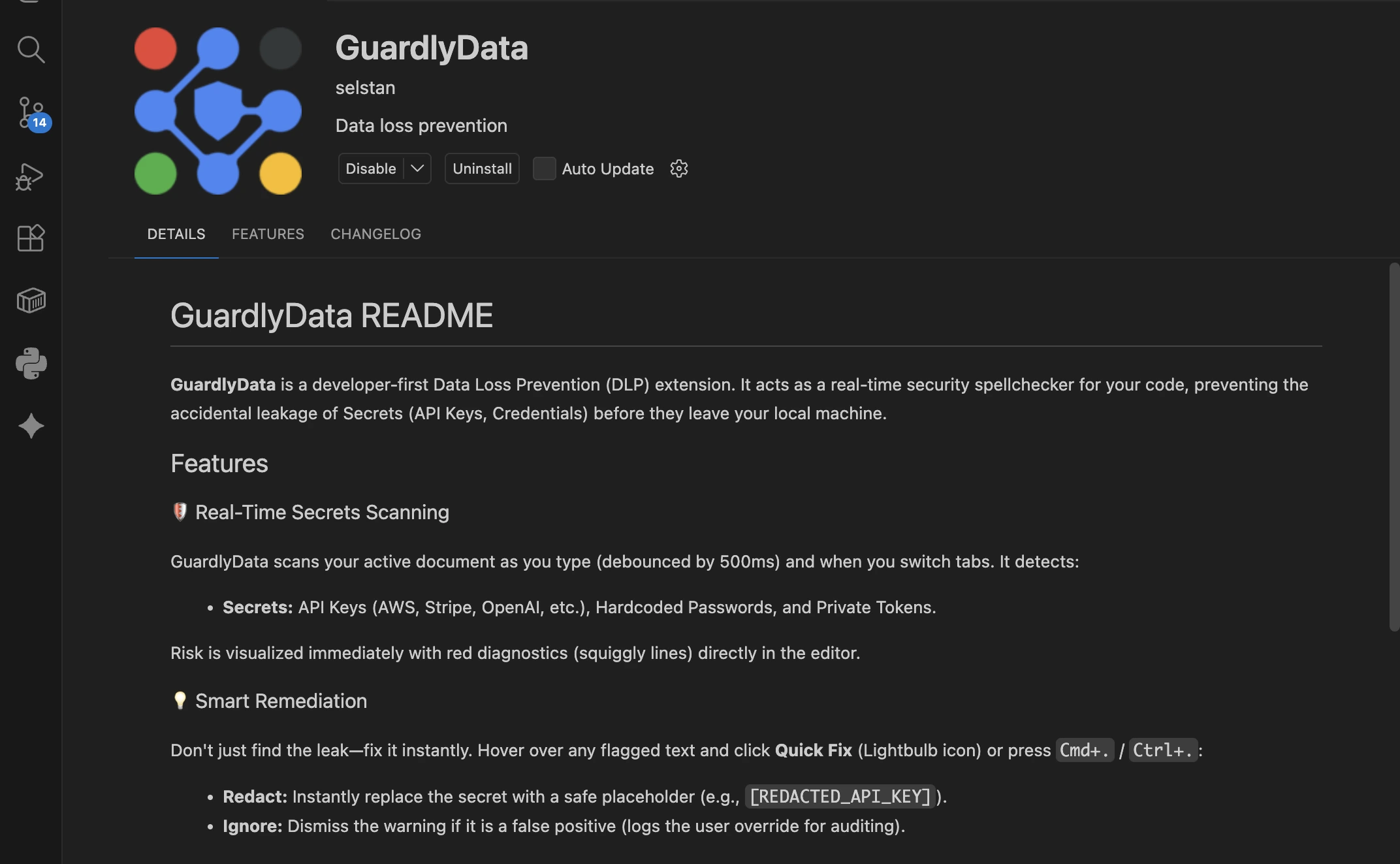This screenshot has height=864, width=1400.
Task: Click the README vertical scrollbar
Action: [1393, 447]
